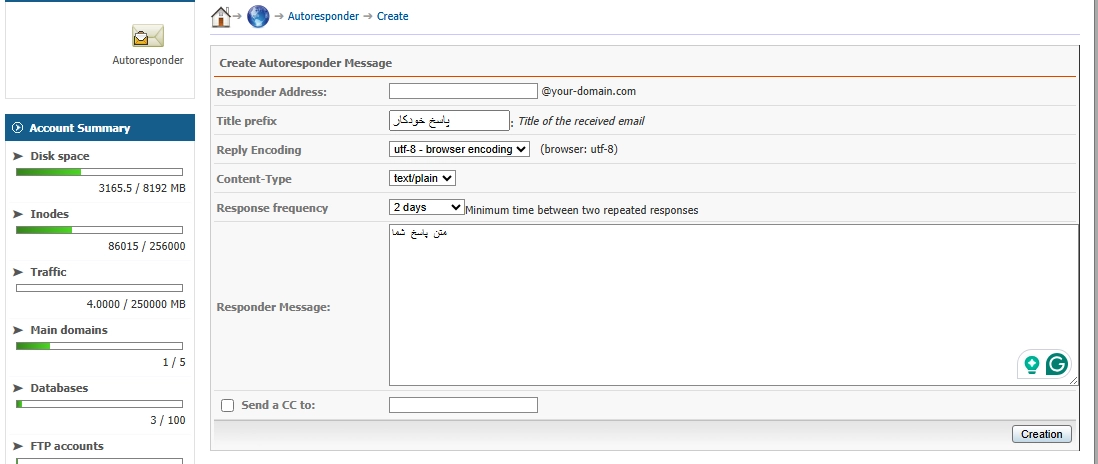Screen dimensions: 1098x464
Task: Click the Title prefix input field
Action: [450, 120]
